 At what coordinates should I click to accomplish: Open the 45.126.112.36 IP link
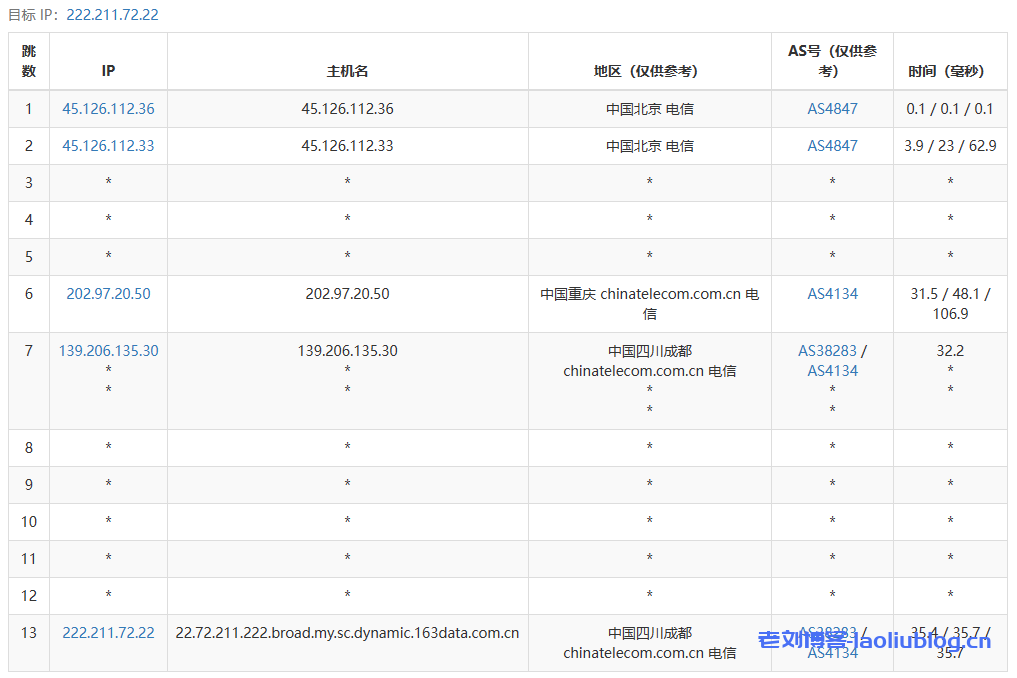tap(108, 109)
